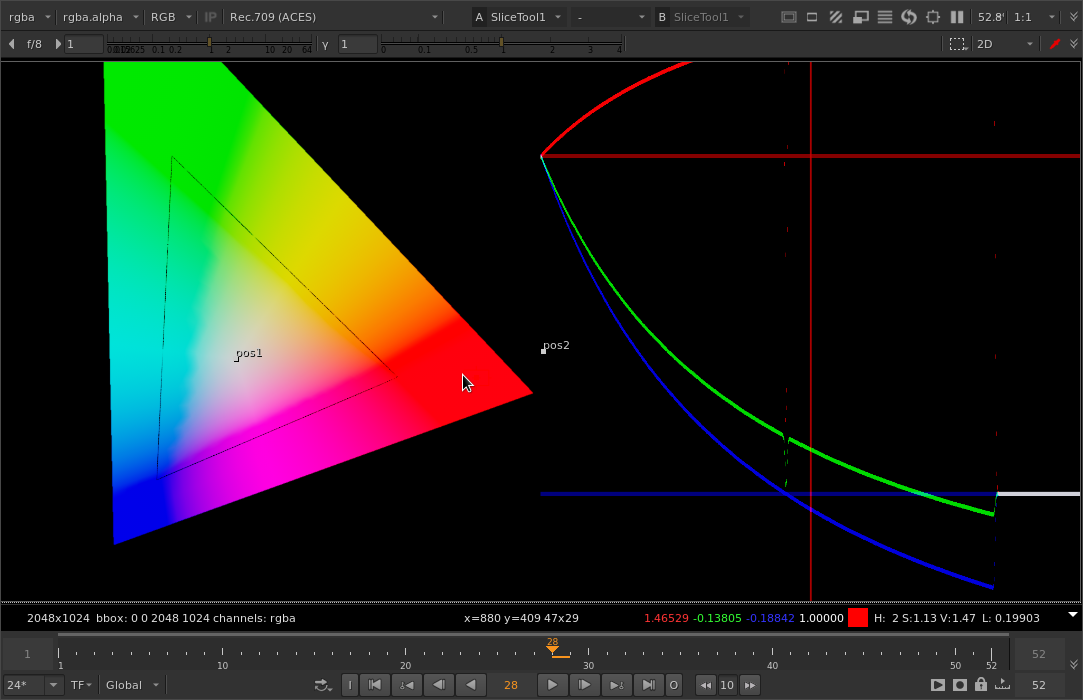The width and height of the screenshot is (1083, 700).
Task: Go to first frame button
Action: click(375, 685)
